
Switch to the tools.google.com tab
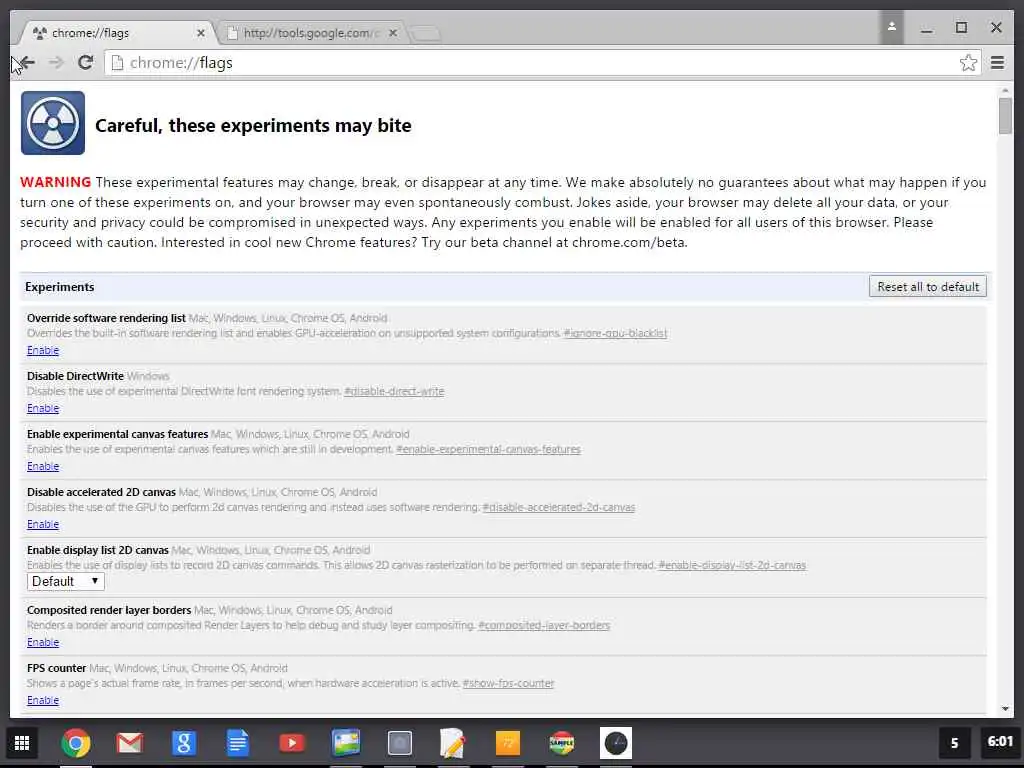click(x=310, y=33)
